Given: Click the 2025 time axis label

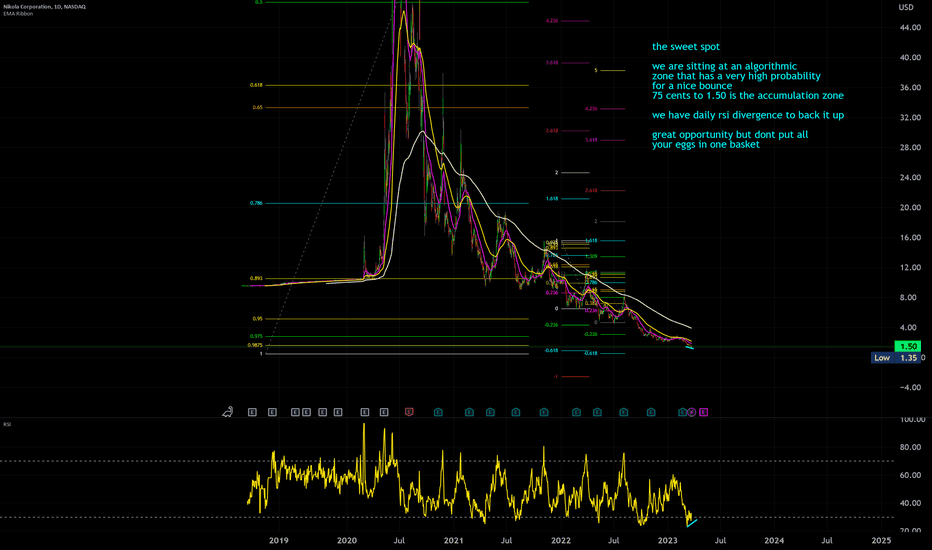Looking at the screenshot, I should 881,540.
